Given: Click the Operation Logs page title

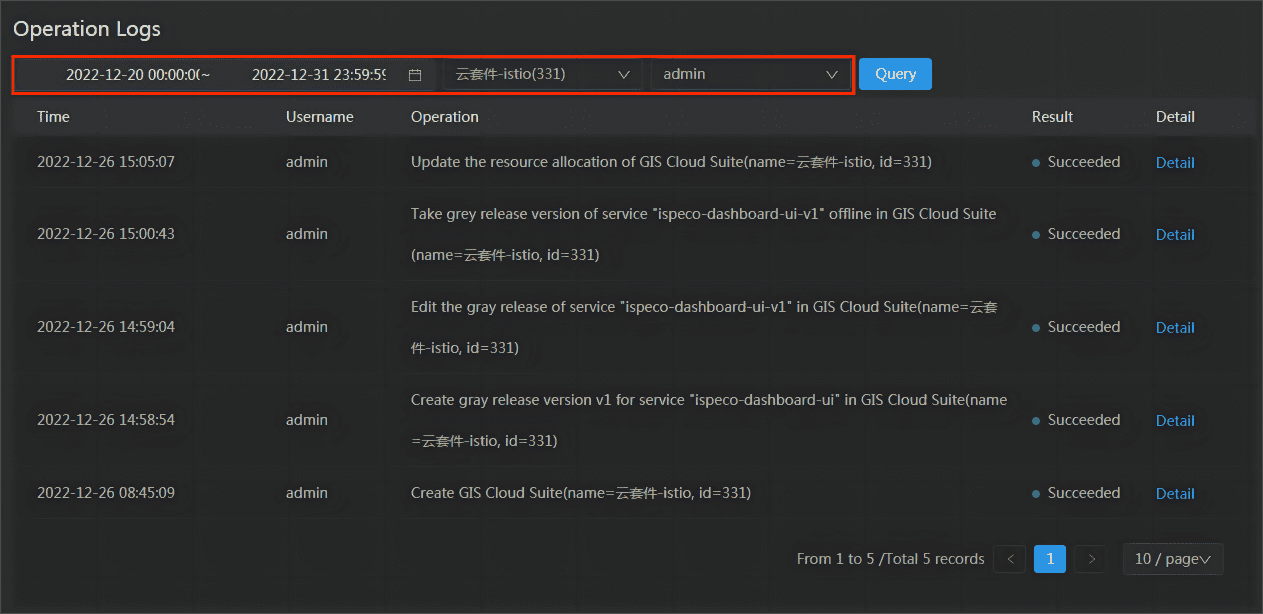Looking at the screenshot, I should click(87, 29).
